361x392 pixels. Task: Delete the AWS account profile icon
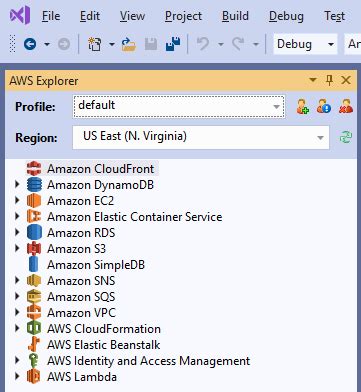tap(346, 107)
